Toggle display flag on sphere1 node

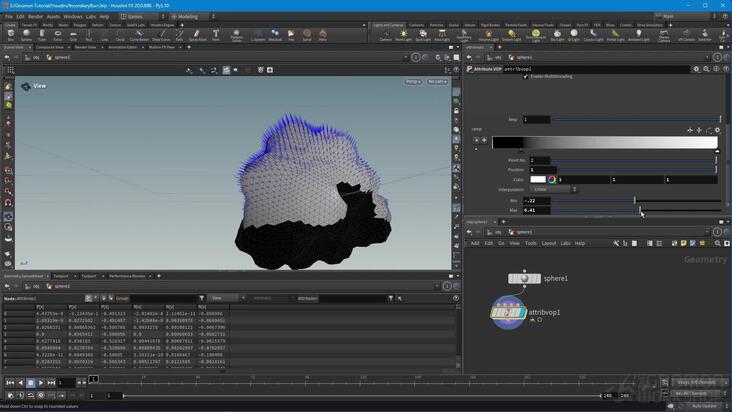(x=537, y=279)
